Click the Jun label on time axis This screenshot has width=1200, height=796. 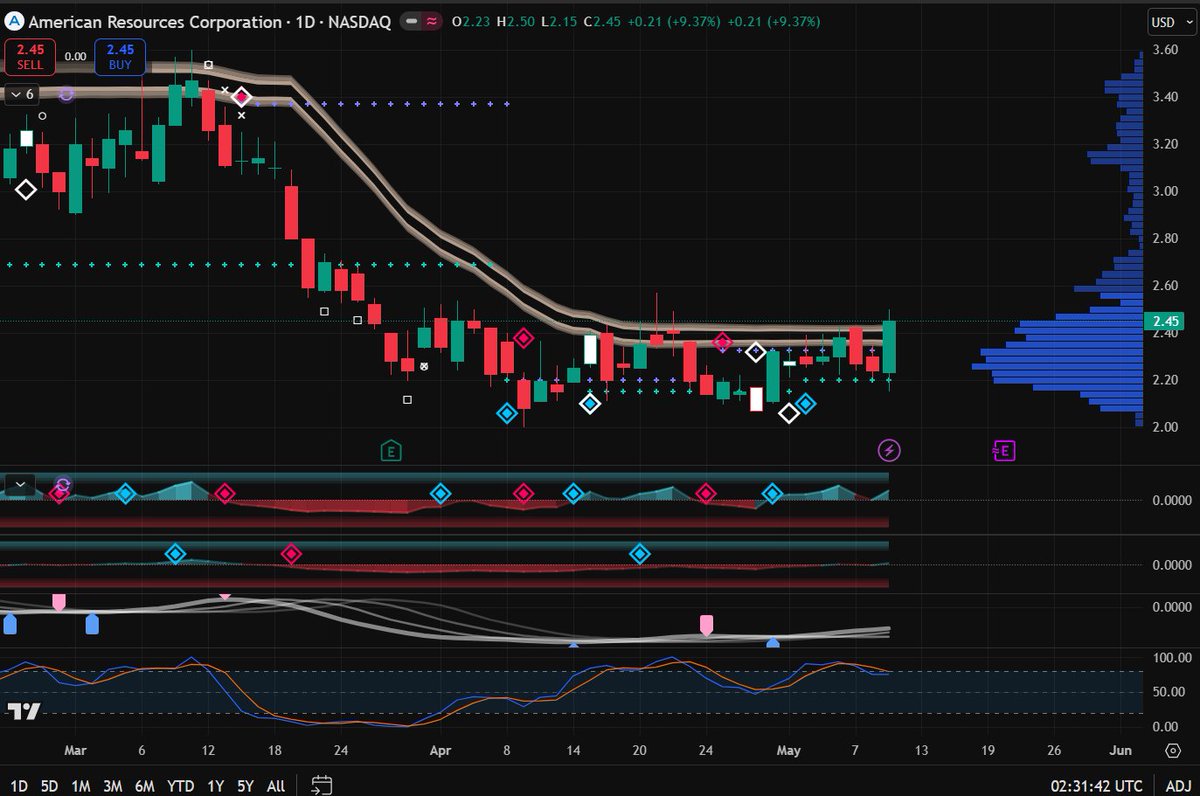point(1121,750)
